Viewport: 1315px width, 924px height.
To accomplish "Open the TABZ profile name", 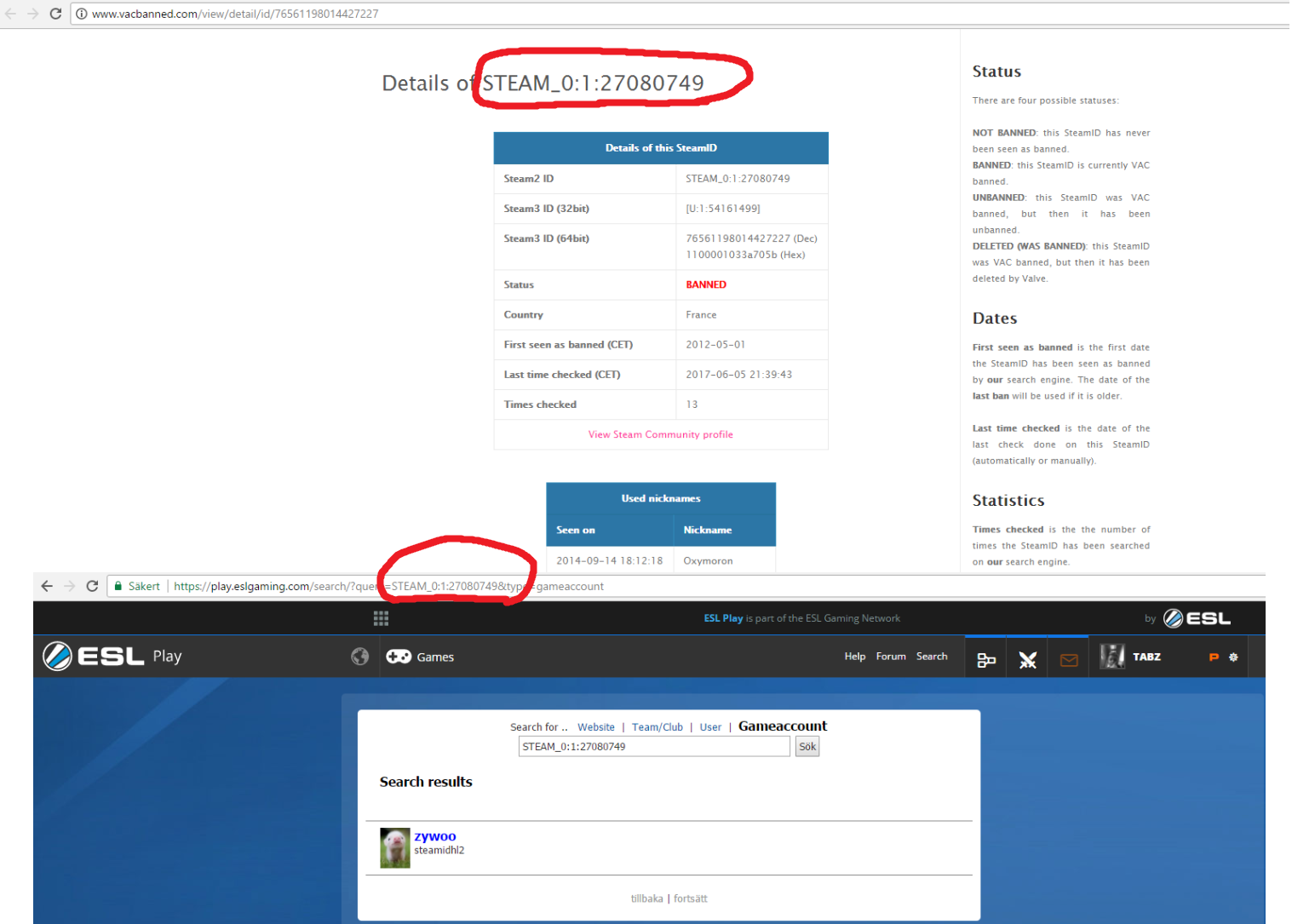I will (x=1146, y=657).
